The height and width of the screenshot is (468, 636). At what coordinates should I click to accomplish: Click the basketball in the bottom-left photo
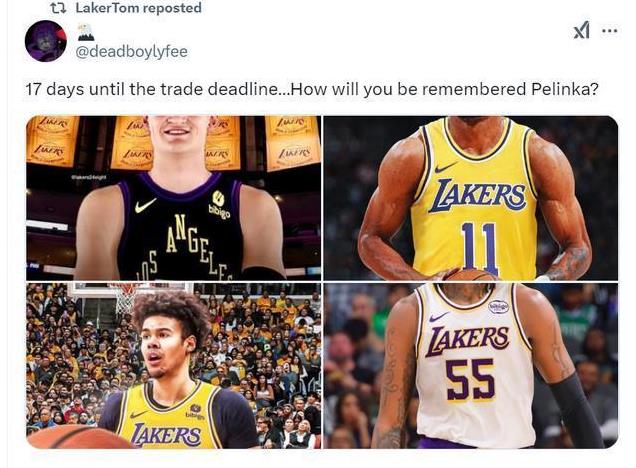(79, 436)
